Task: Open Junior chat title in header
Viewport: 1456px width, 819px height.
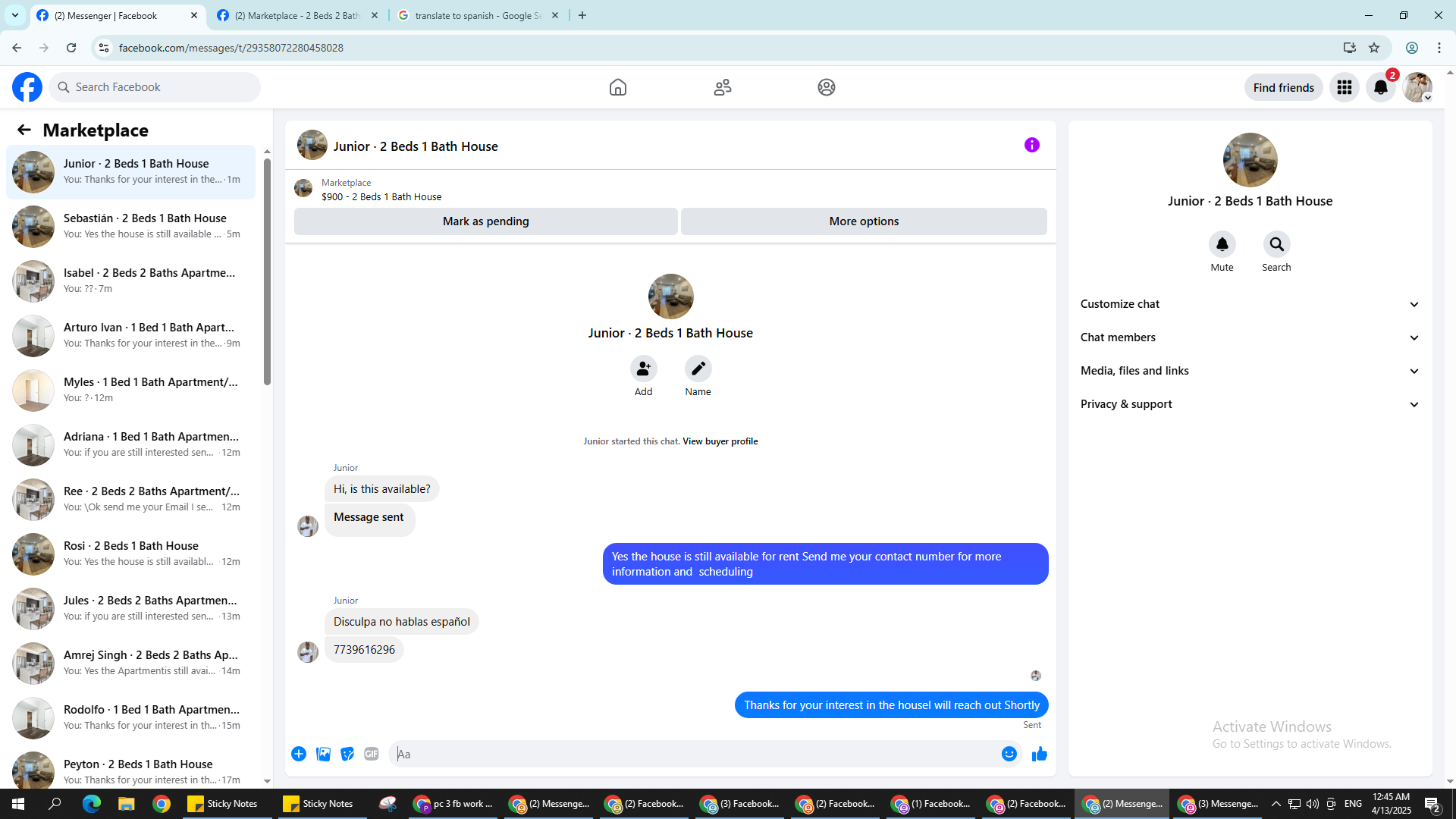Action: click(416, 146)
